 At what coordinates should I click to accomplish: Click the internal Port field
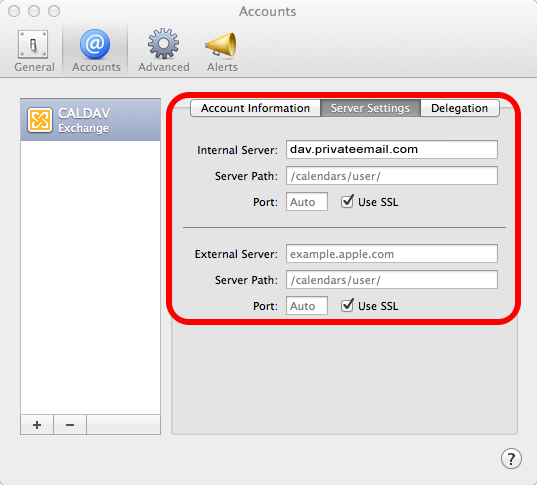click(307, 202)
